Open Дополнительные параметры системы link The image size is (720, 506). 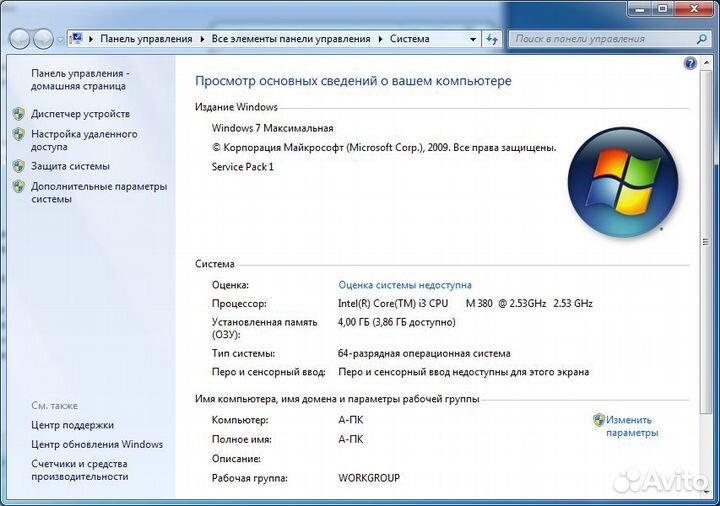[x=99, y=193]
